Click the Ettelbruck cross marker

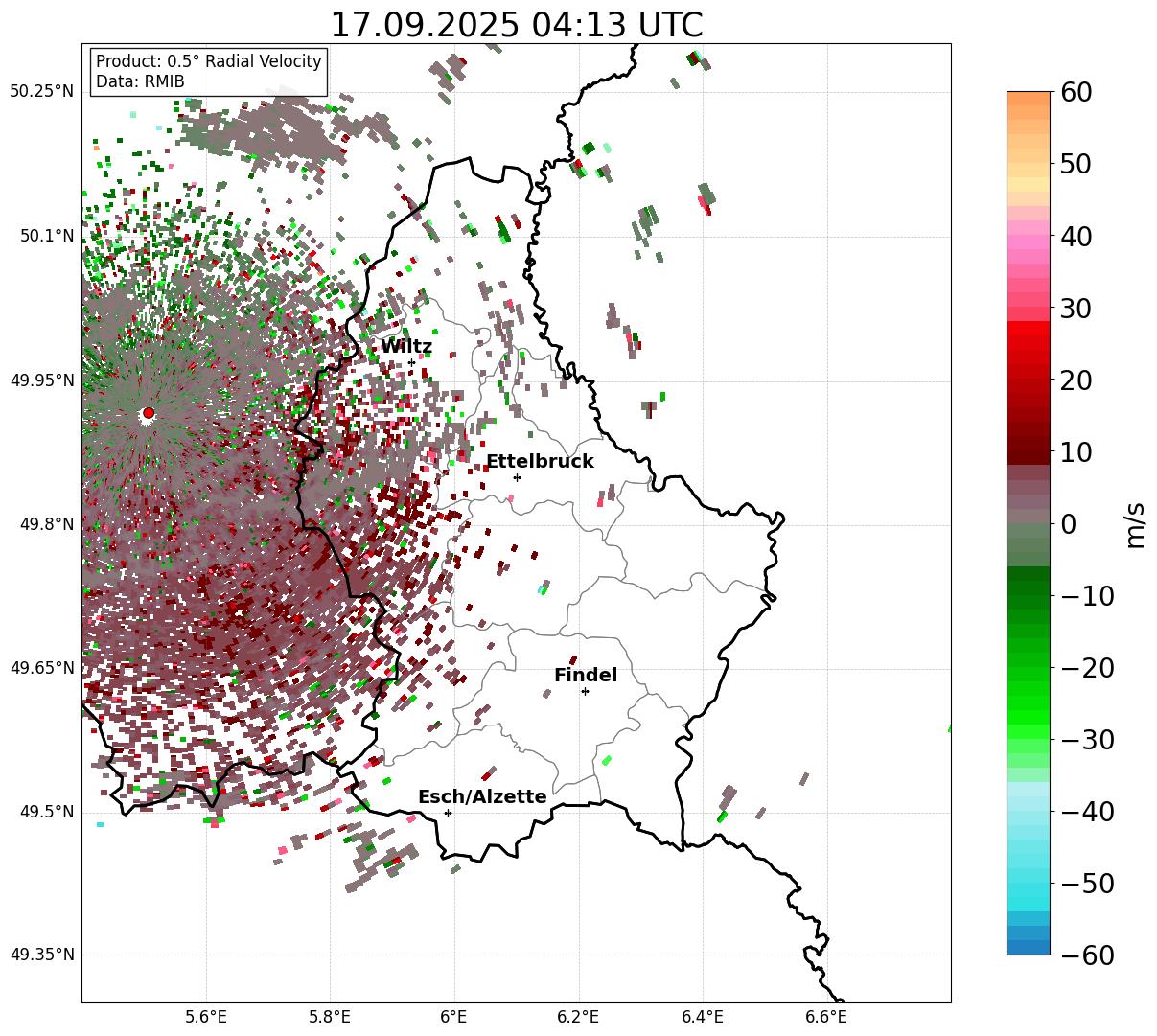click(517, 477)
